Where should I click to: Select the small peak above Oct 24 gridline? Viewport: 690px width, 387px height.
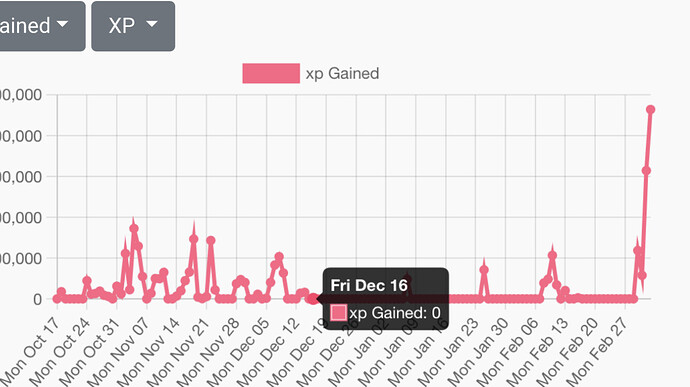pyautogui.click(x=87, y=280)
